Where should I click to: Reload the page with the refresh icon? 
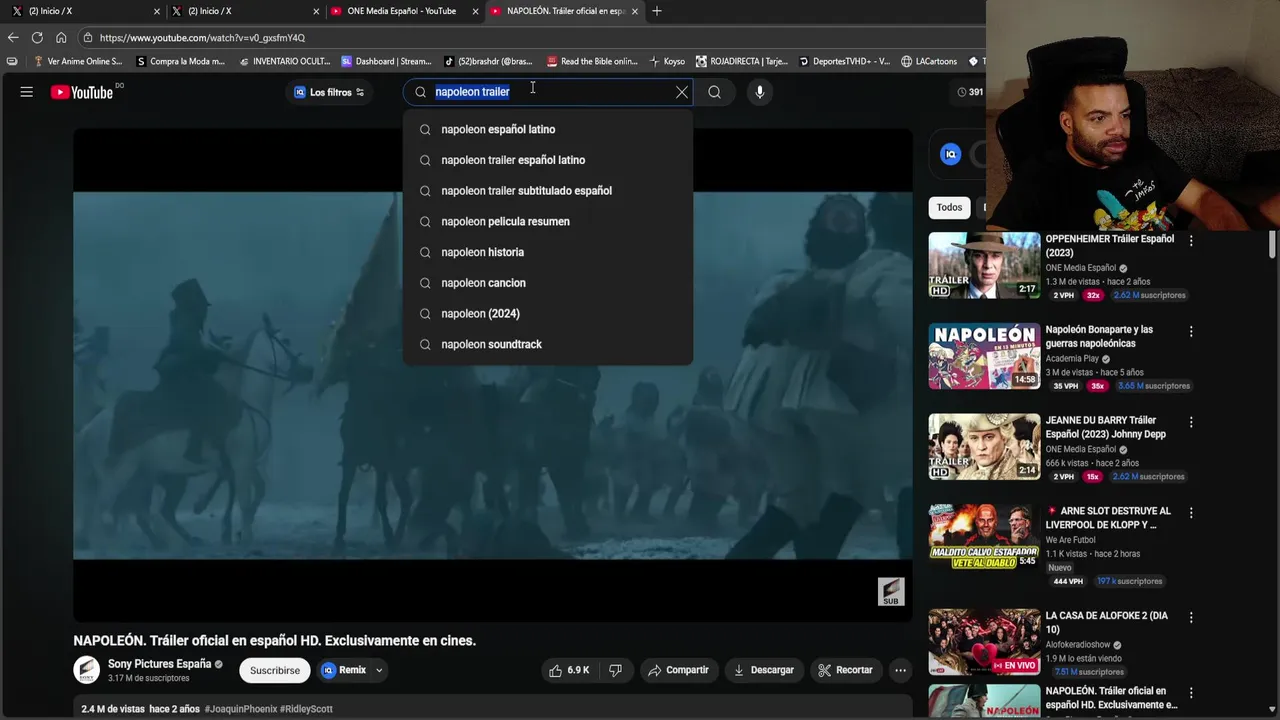[x=37, y=37]
